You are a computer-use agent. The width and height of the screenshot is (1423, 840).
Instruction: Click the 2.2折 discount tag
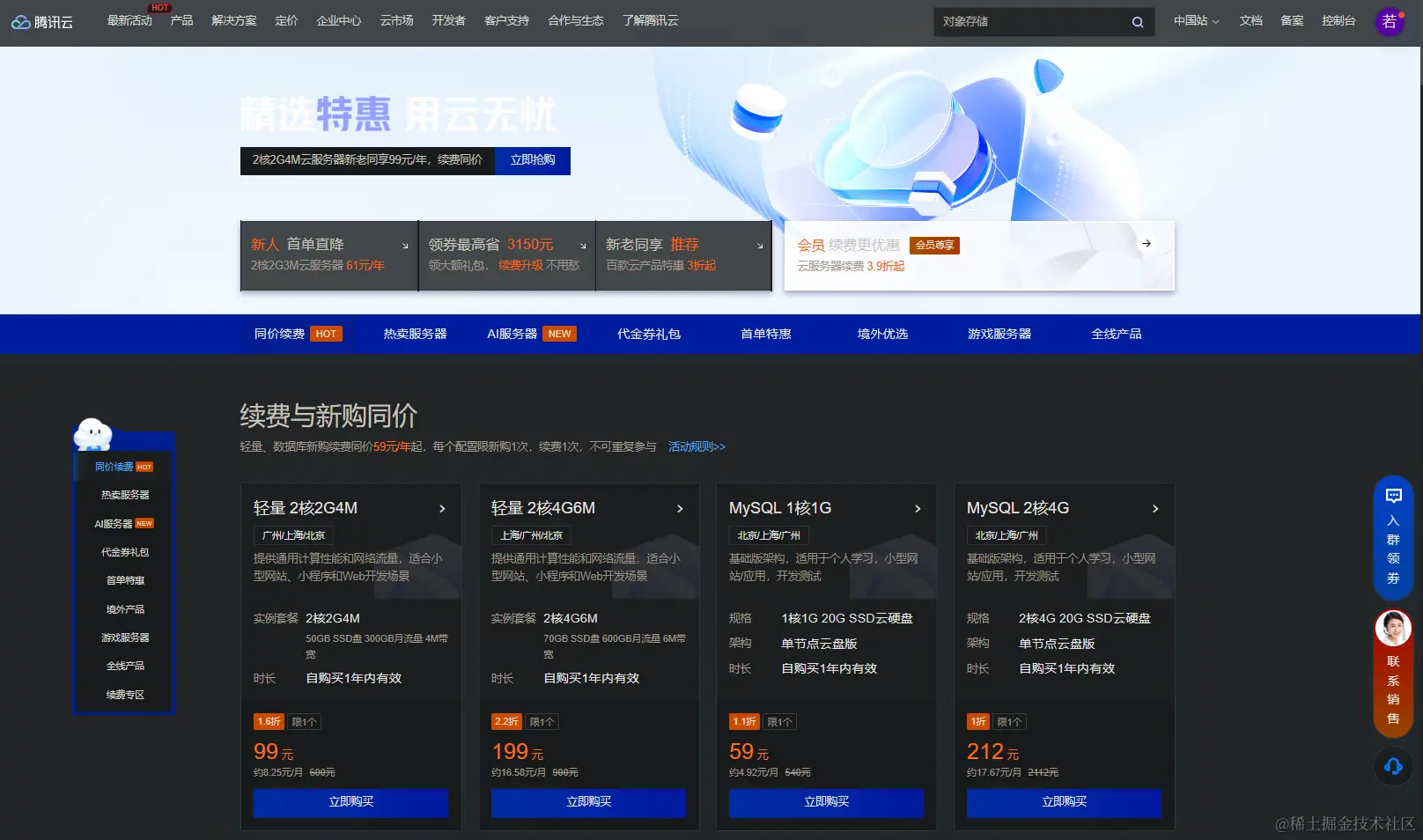tap(506, 722)
